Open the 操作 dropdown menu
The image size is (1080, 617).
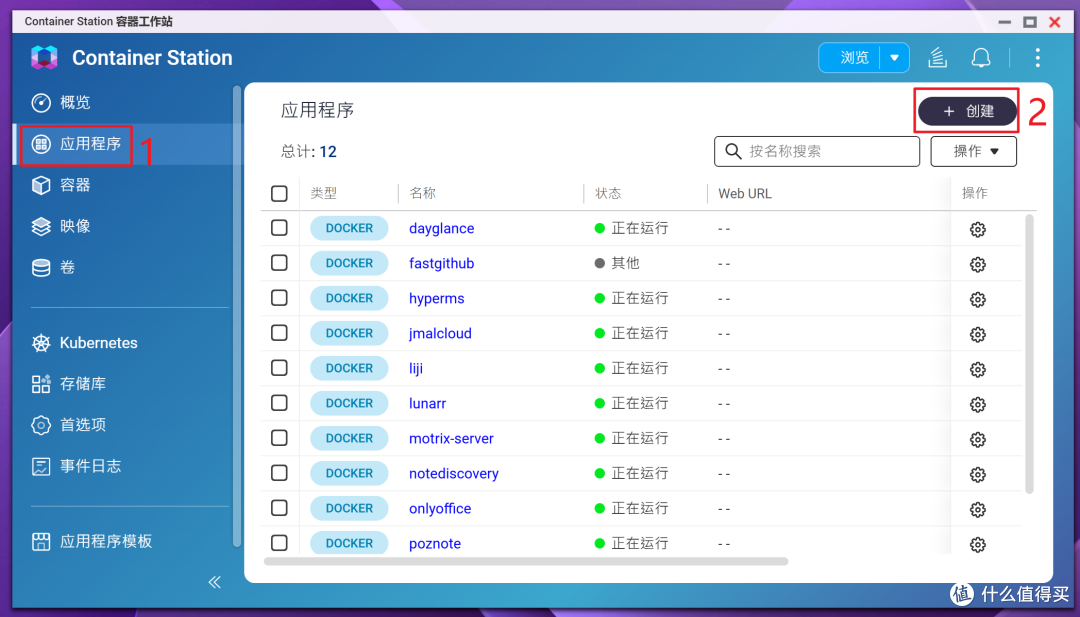pos(973,151)
